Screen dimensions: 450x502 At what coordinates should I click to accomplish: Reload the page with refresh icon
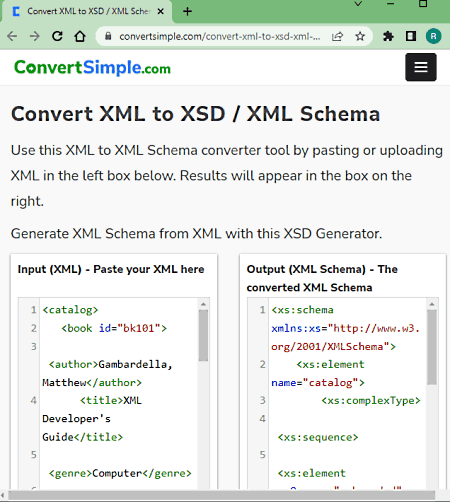click(x=57, y=36)
